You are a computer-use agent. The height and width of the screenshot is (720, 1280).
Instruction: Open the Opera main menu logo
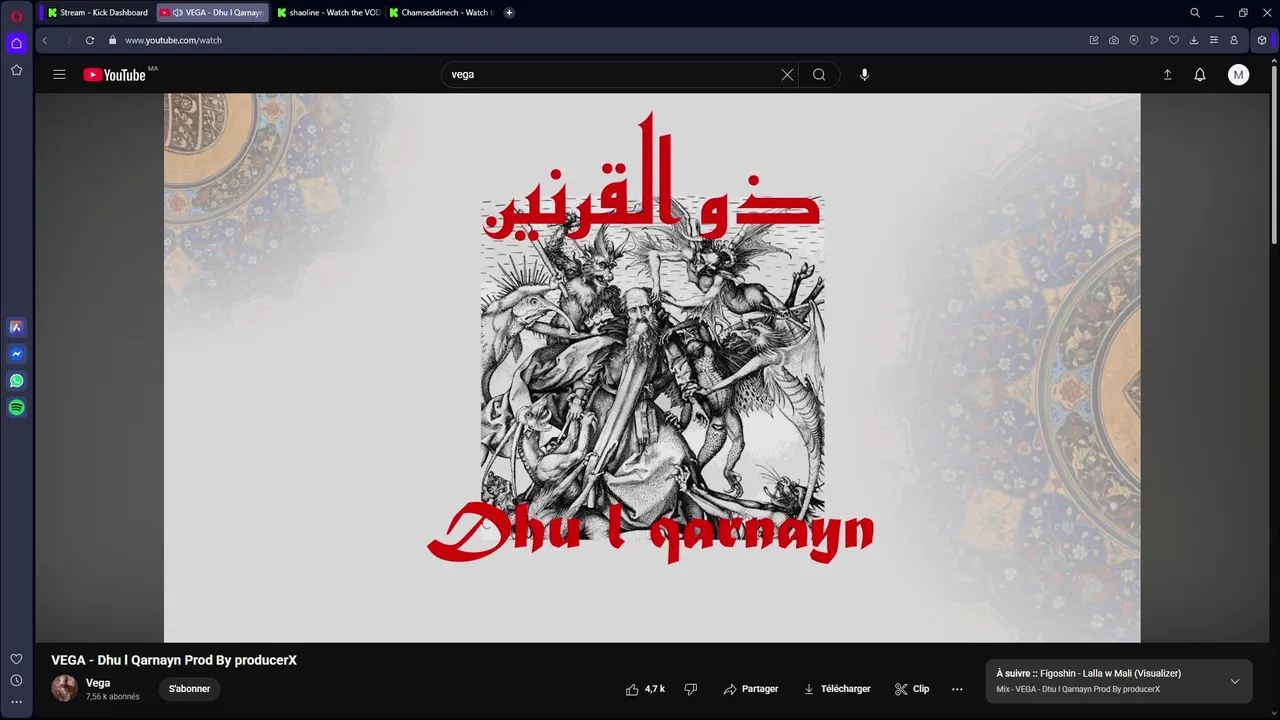(16, 15)
